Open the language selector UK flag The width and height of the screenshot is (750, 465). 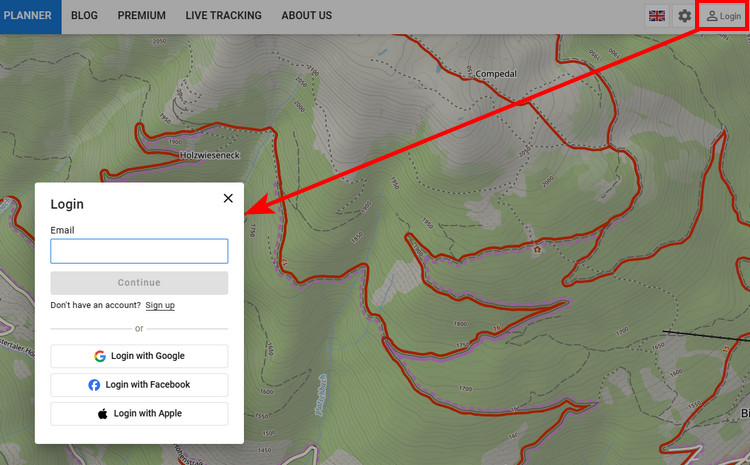657,16
